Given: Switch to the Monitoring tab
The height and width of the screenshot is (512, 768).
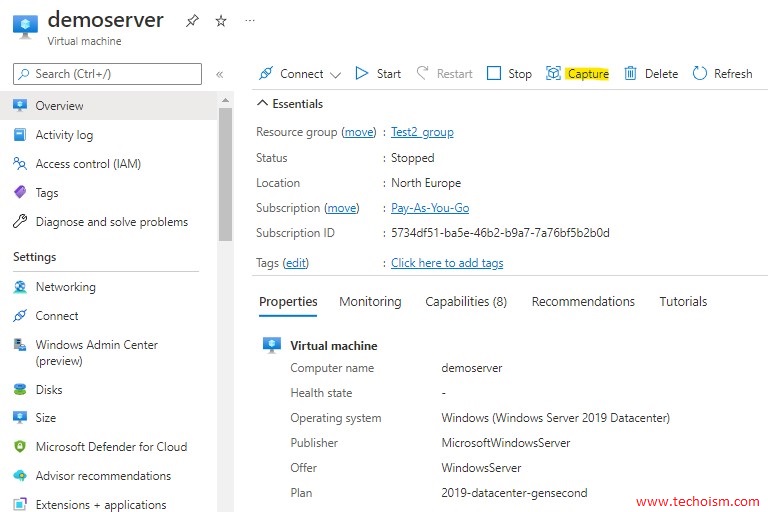Looking at the screenshot, I should coord(370,302).
